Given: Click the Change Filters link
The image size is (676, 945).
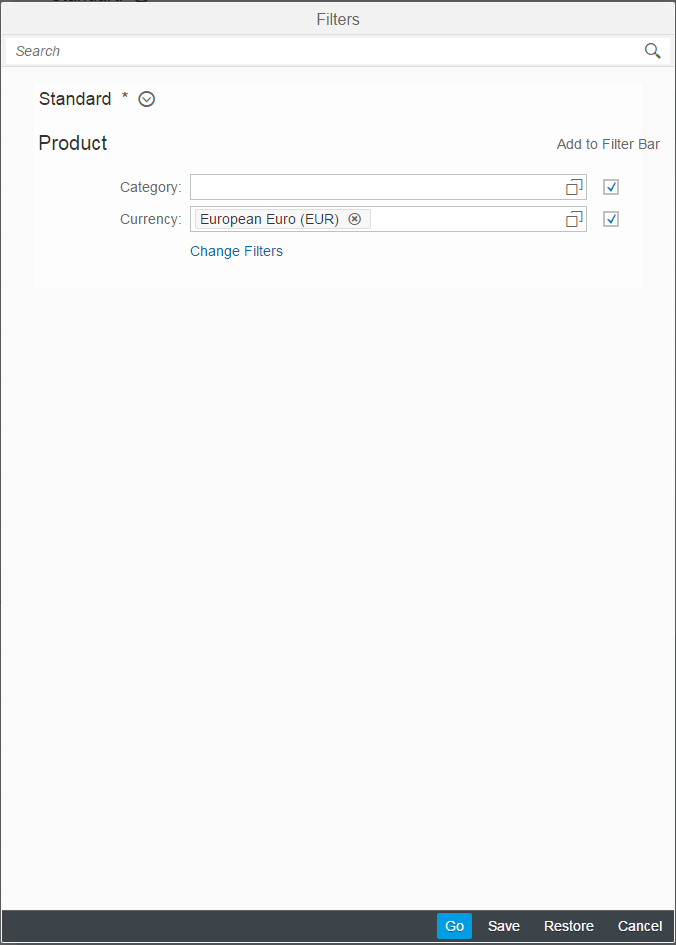Looking at the screenshot, I should (x=236, y=251).
